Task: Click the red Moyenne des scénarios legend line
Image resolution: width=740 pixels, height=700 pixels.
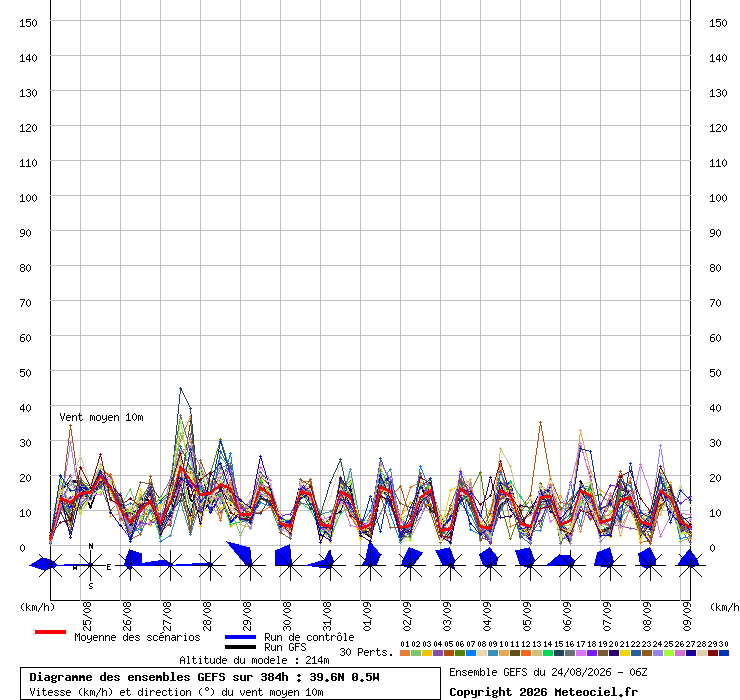Action: [x=50, y=632]
